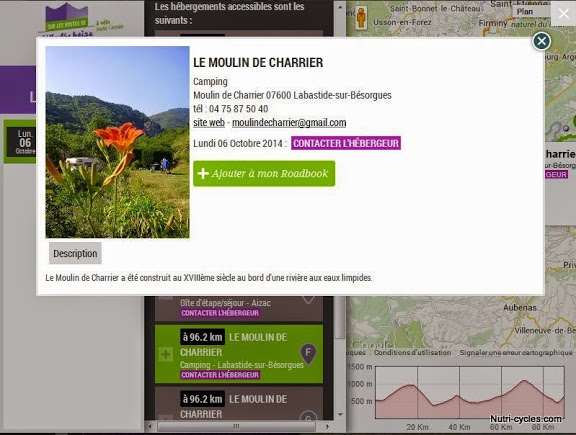Click the horizontal scrollbar thumb
The width and height of the screenshot is (576, 435).
236,427
